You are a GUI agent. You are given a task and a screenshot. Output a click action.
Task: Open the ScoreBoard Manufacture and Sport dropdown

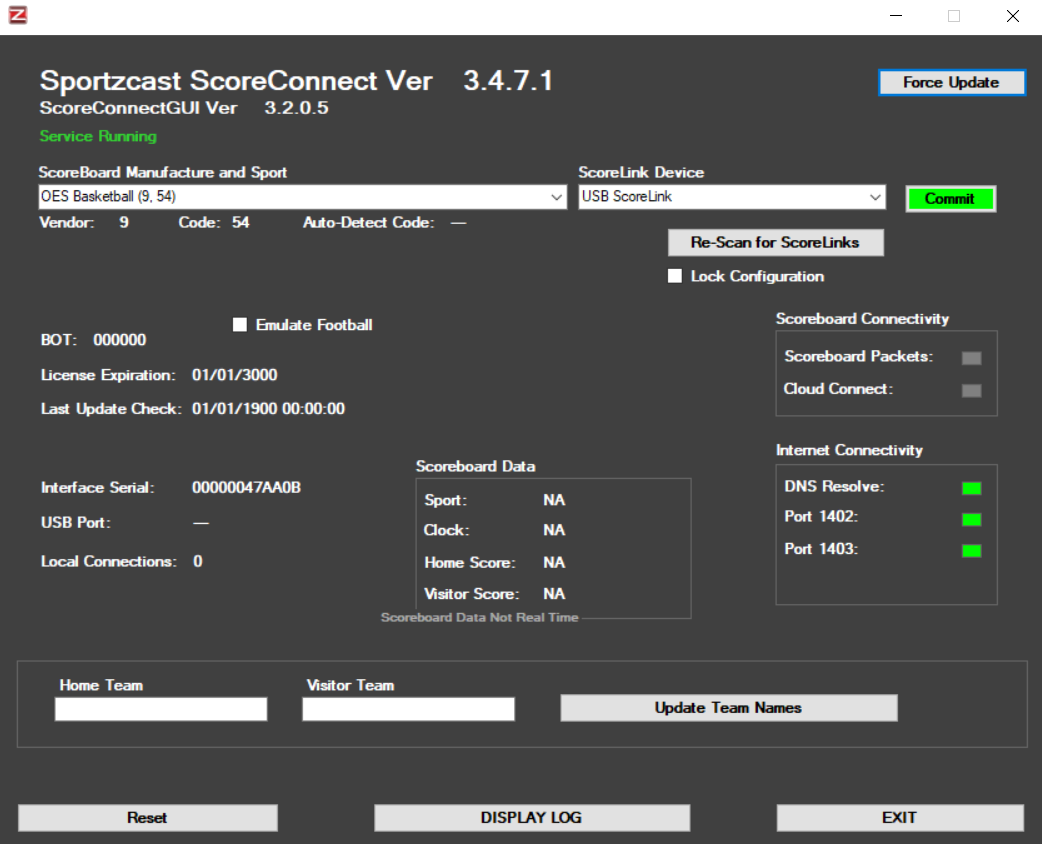302,197
